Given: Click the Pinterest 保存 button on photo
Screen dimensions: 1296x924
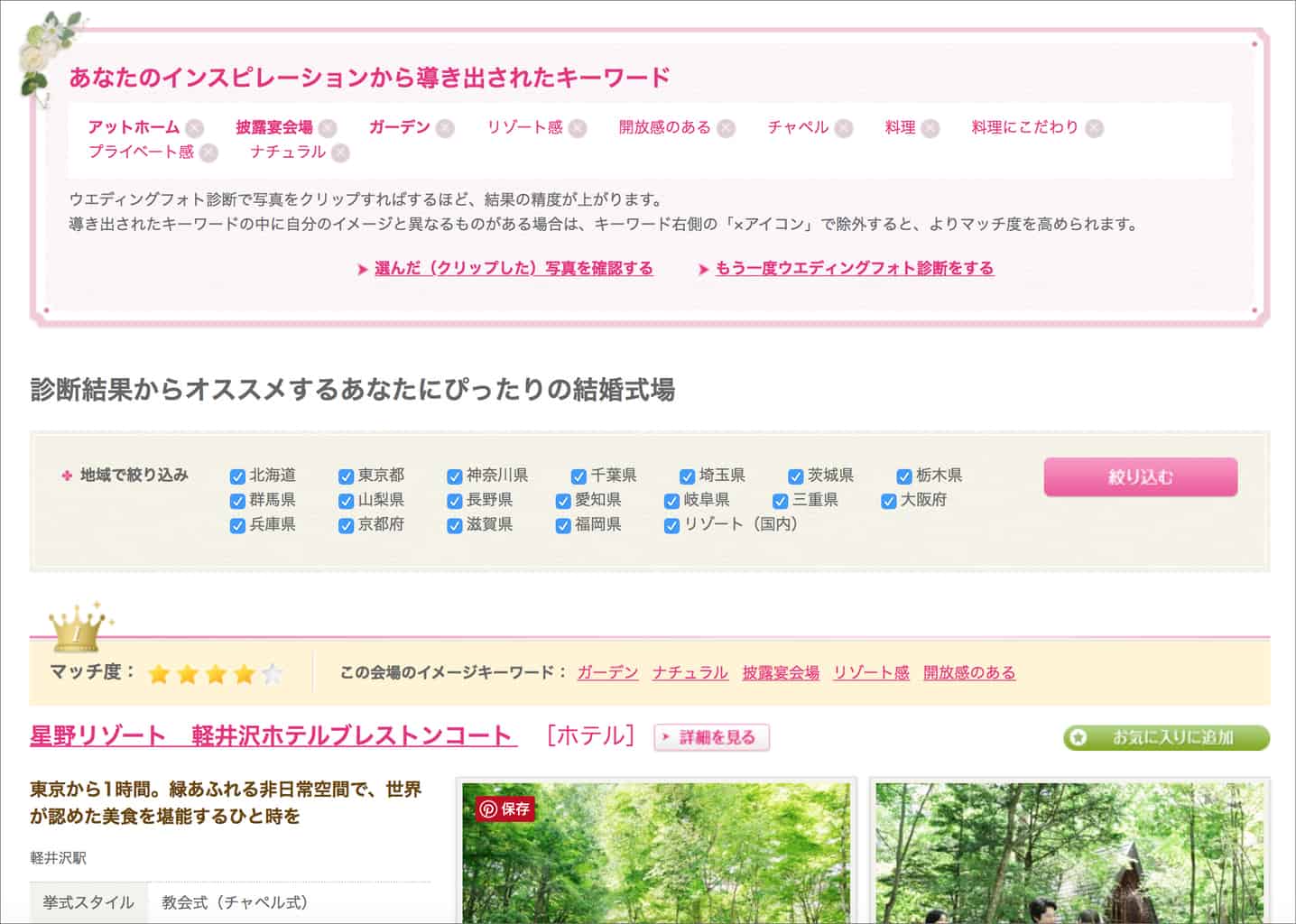Looking at the screenshot, I should [x=505, y=808].
